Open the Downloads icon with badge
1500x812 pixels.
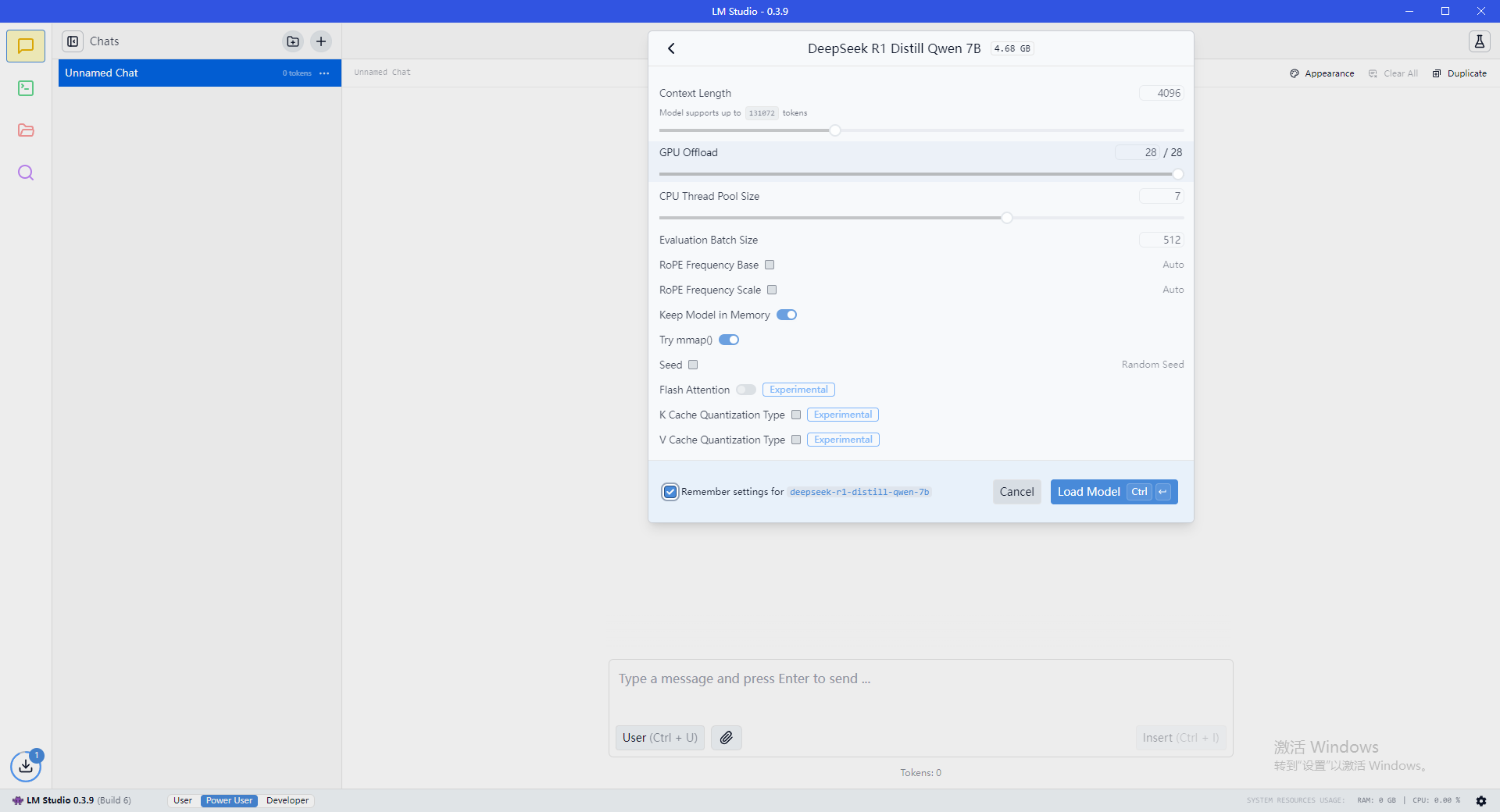pyautogui.click(x=26, y=766)
